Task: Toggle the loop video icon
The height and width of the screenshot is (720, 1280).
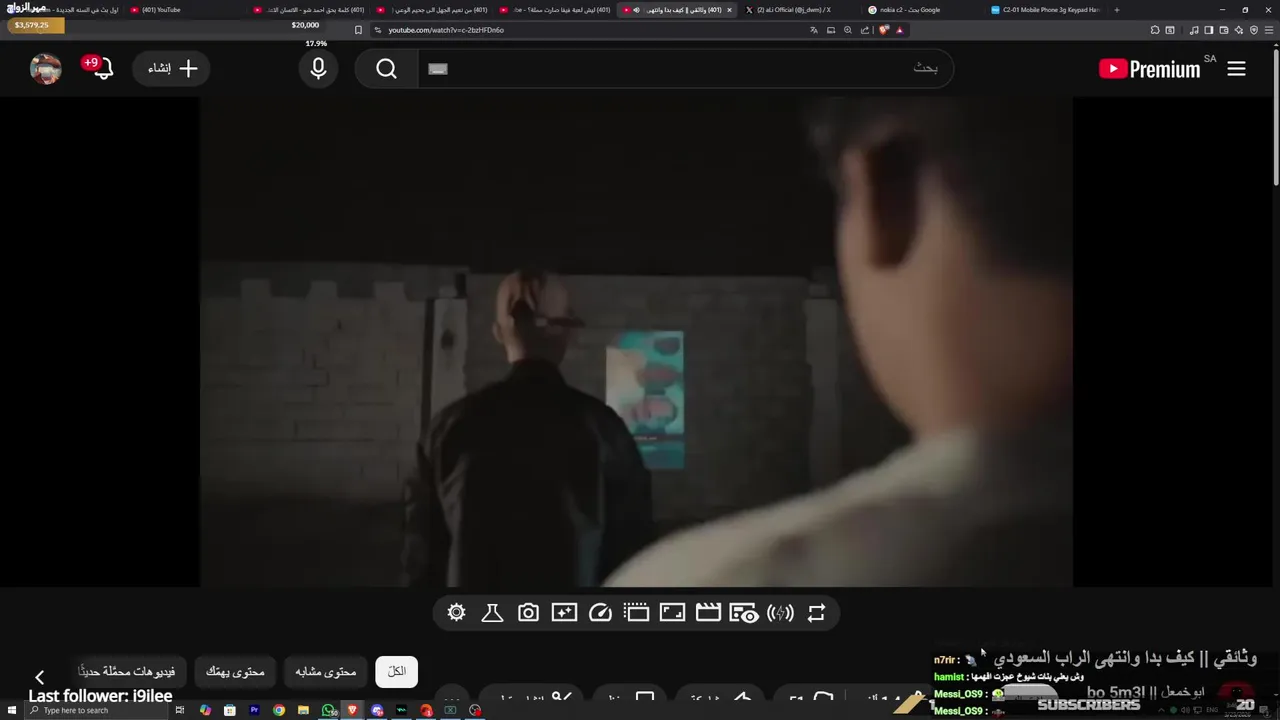Action: (x=816, y=613)
